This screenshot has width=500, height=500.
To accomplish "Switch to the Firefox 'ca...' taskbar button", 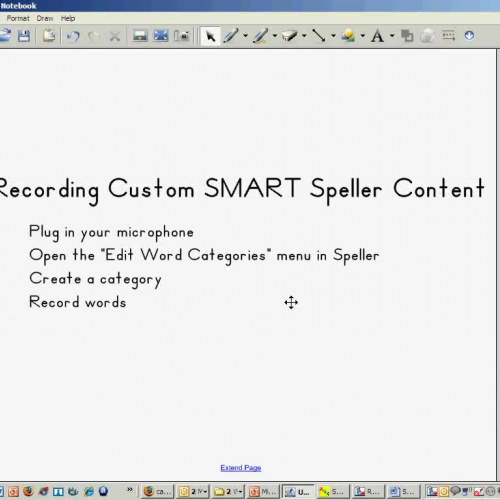I will coord(158,491).
